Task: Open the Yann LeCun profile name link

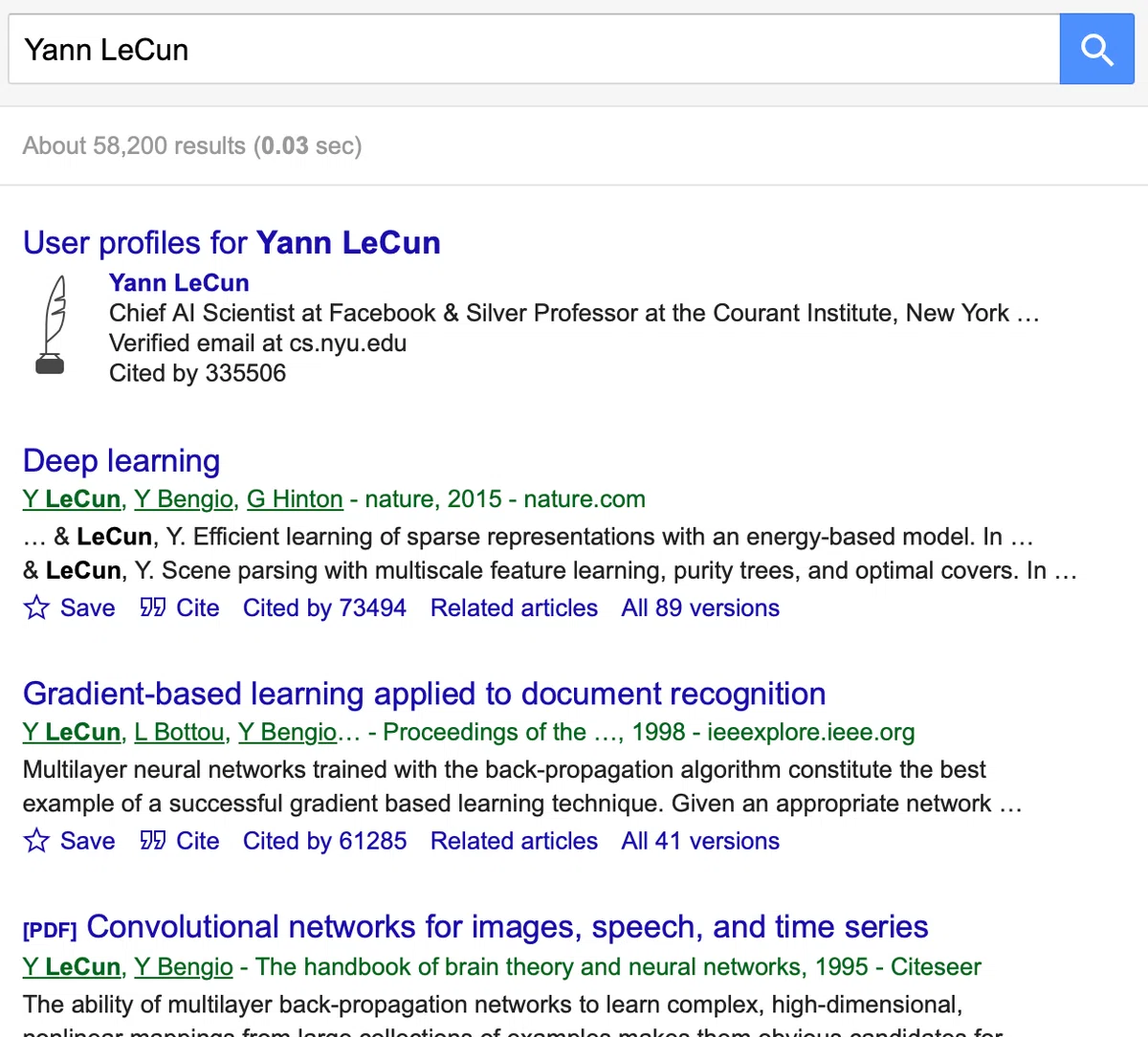Action: click(x=179, y=283)
